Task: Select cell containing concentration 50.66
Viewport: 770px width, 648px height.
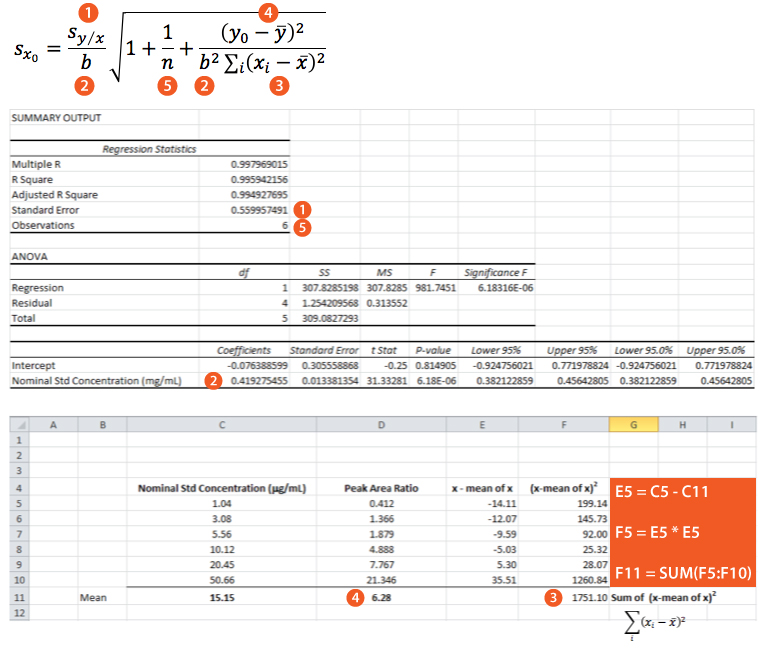Action: pos(223,579)
